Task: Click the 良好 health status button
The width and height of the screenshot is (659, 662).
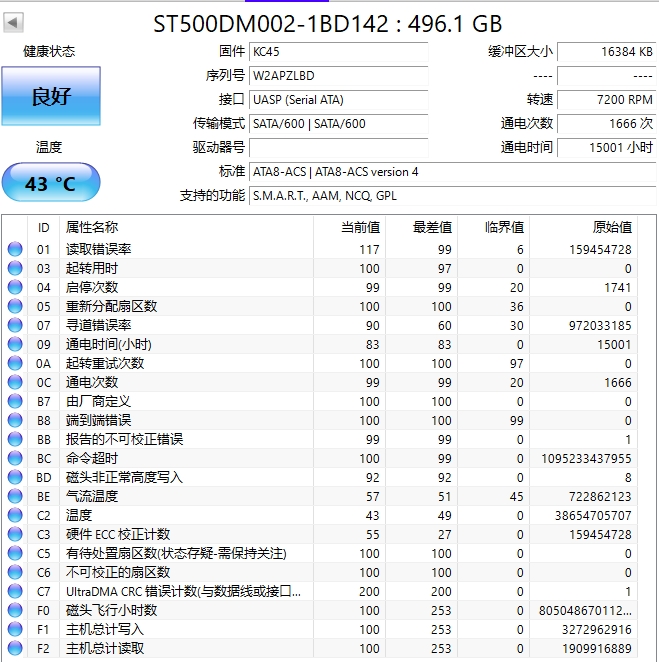Action: pyautogui.click(x=51, y=96)
